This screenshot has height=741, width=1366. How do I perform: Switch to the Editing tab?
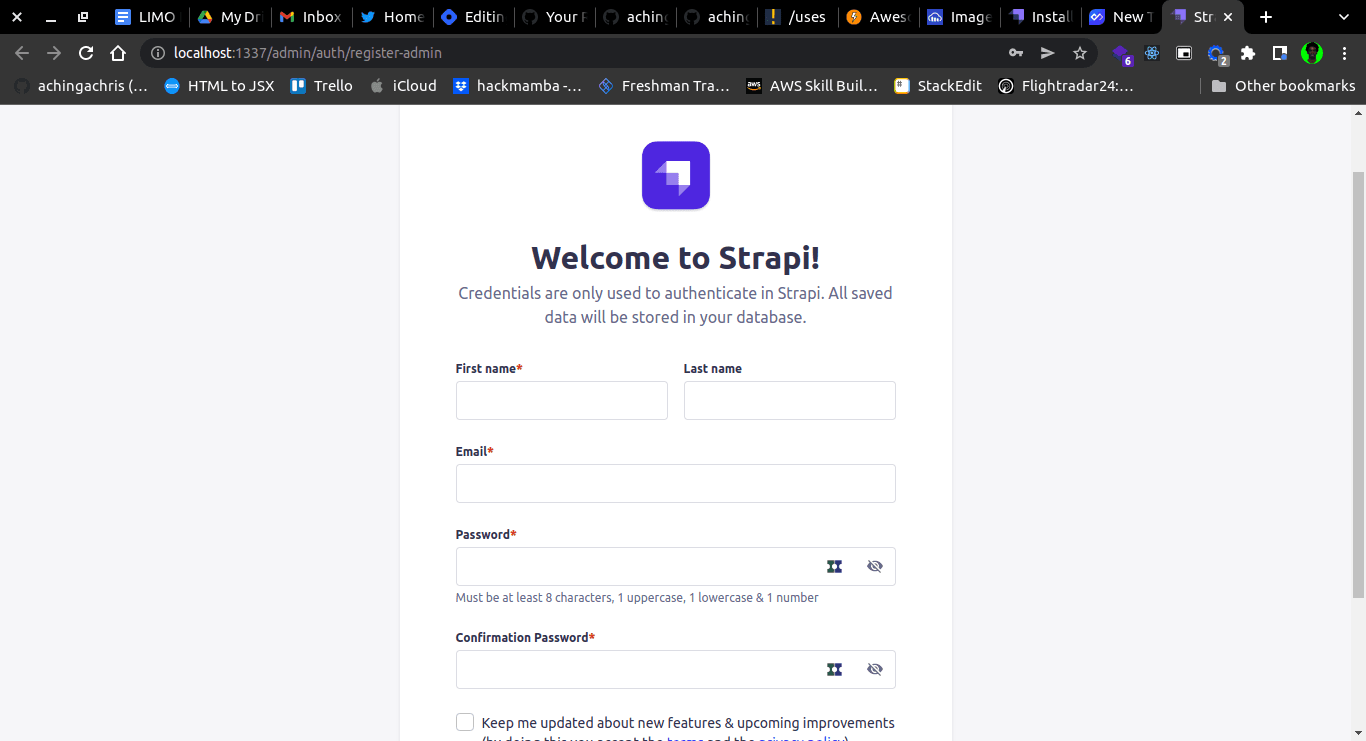[x=473, y=17]
